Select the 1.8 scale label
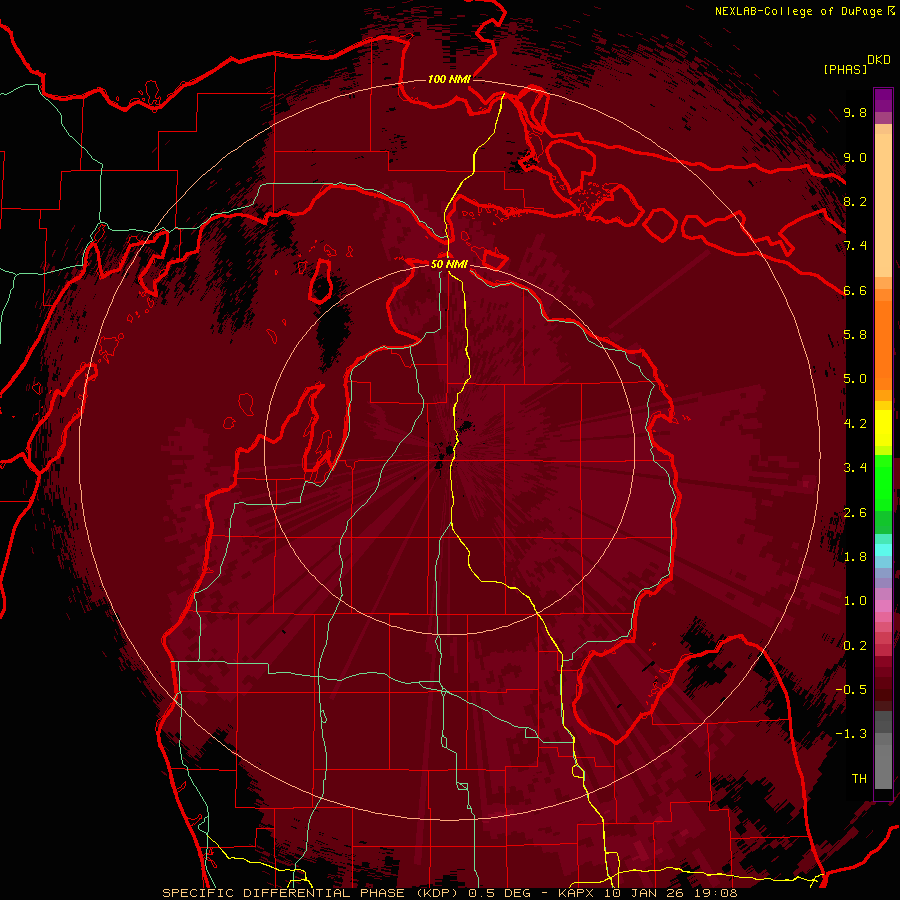 (855, 557)
